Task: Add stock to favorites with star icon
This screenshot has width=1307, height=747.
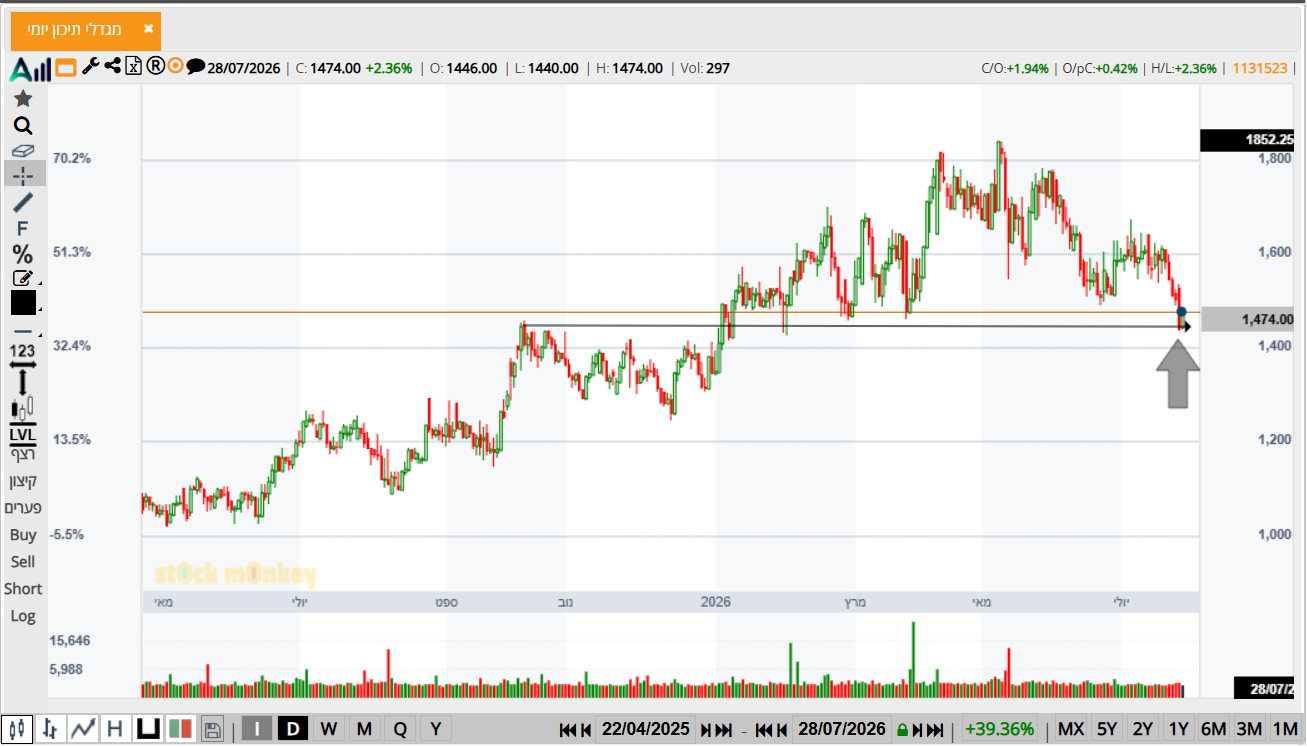Action: click(x=22, y=98)
